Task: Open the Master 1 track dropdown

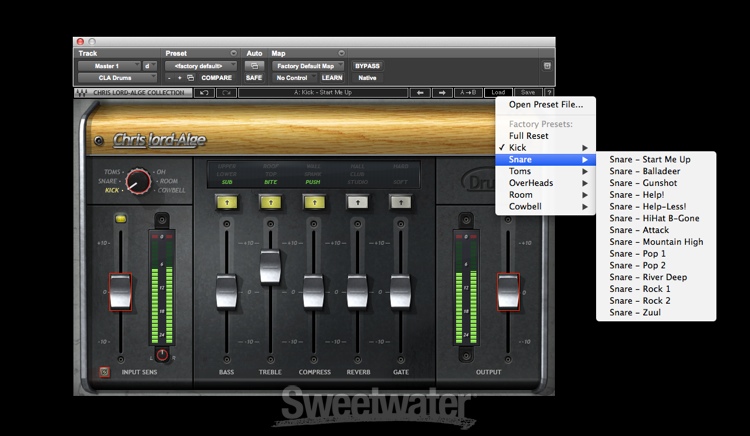Action: point(109,66)
